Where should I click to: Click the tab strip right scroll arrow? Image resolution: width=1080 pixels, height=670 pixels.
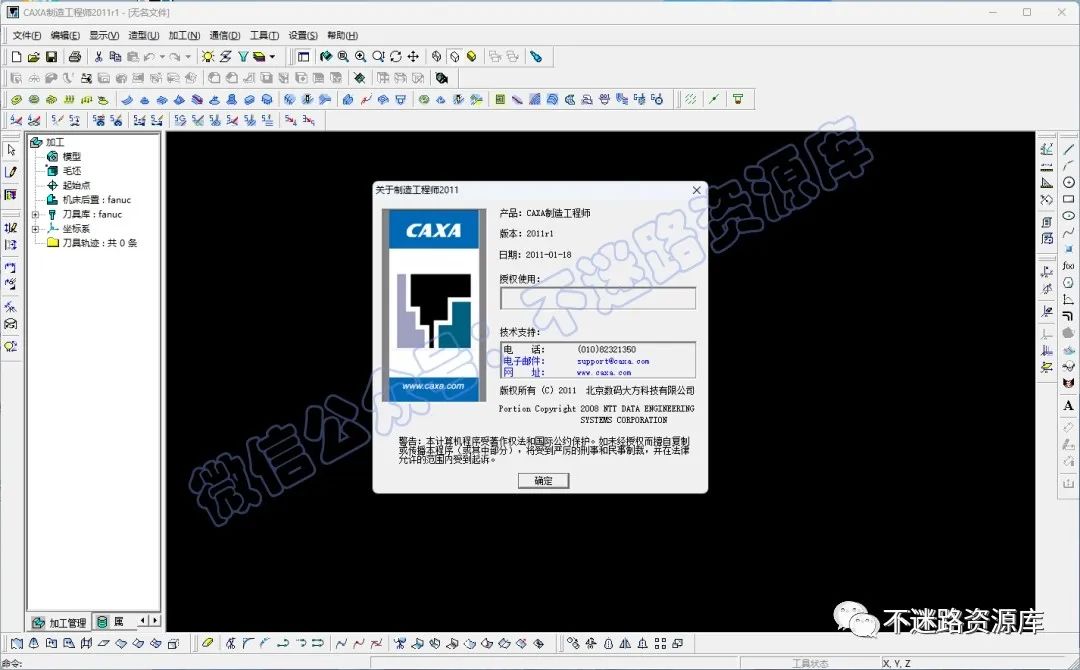(x=155, y=621)
